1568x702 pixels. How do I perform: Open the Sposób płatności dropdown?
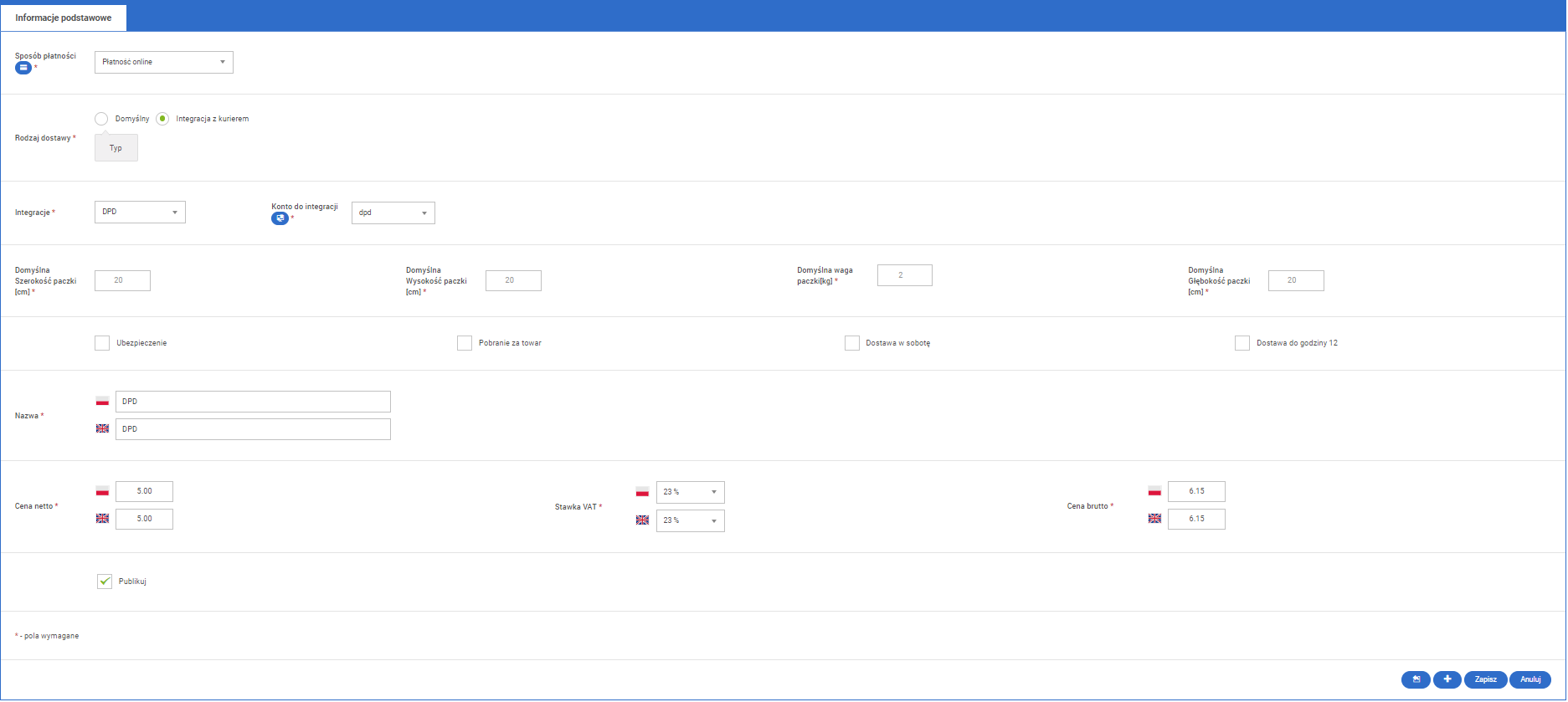(x=163, y=62)
